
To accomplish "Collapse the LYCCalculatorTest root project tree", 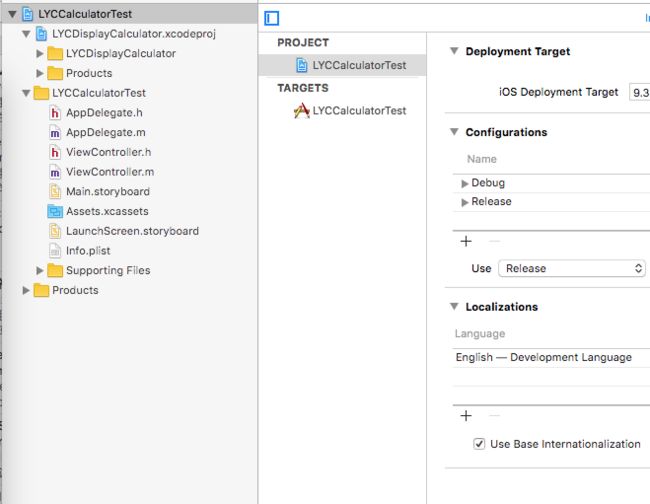I will pyautogui.click(x=12, y=15).
